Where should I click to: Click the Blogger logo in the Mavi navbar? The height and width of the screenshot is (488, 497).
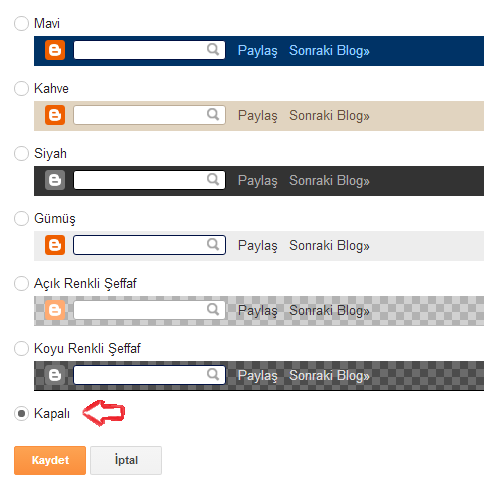pos(55,50)
